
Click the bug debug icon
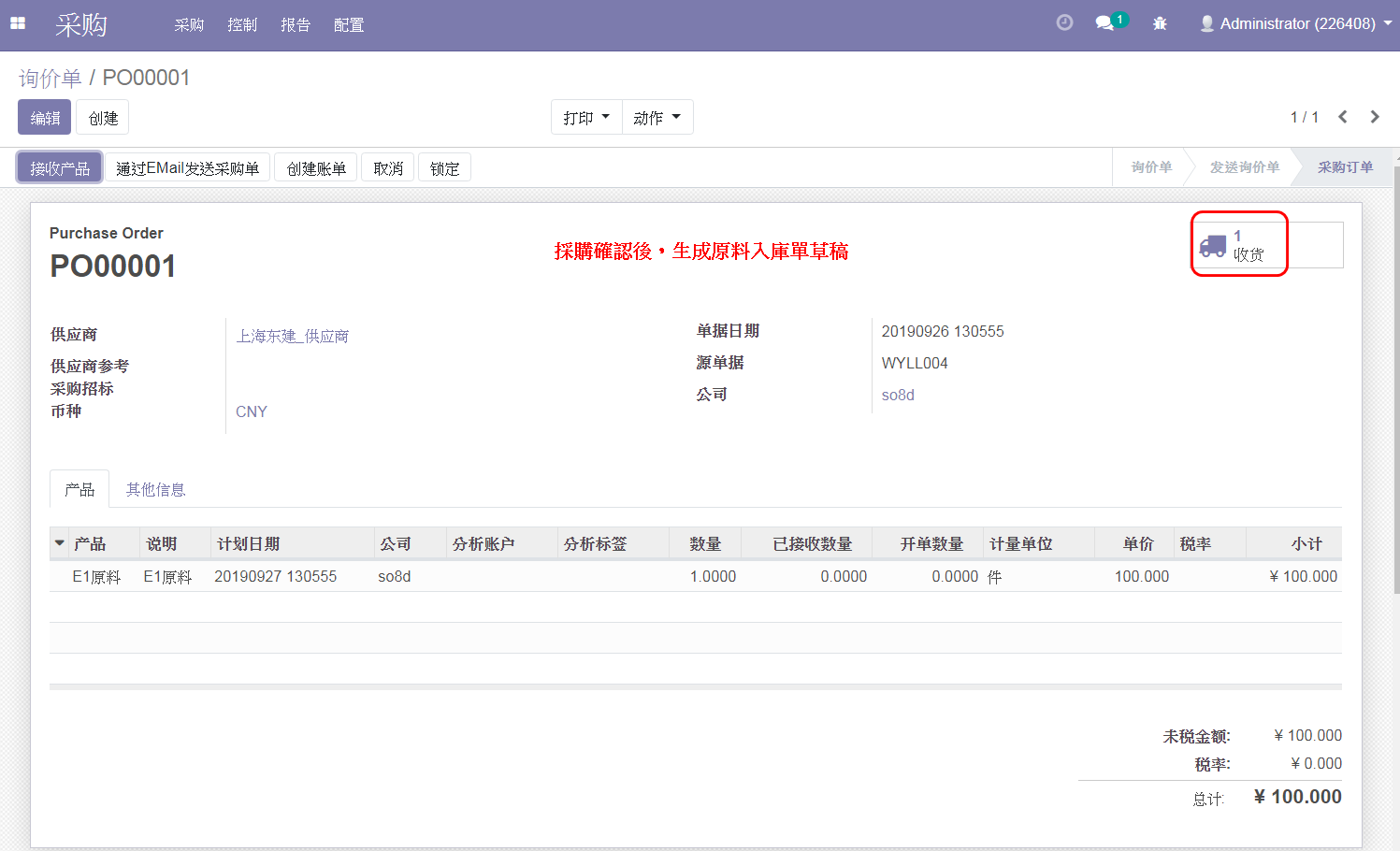(1160, 23)
